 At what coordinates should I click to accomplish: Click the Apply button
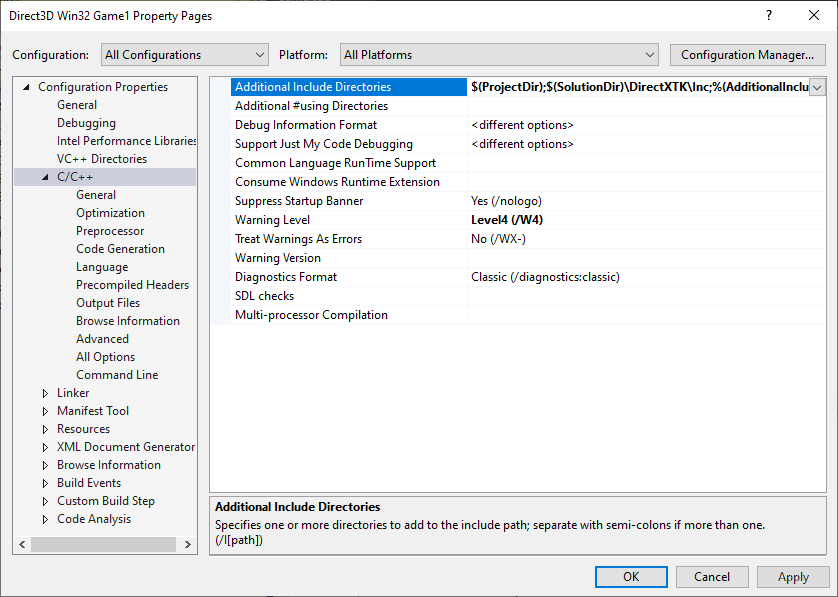click(793, 577)
